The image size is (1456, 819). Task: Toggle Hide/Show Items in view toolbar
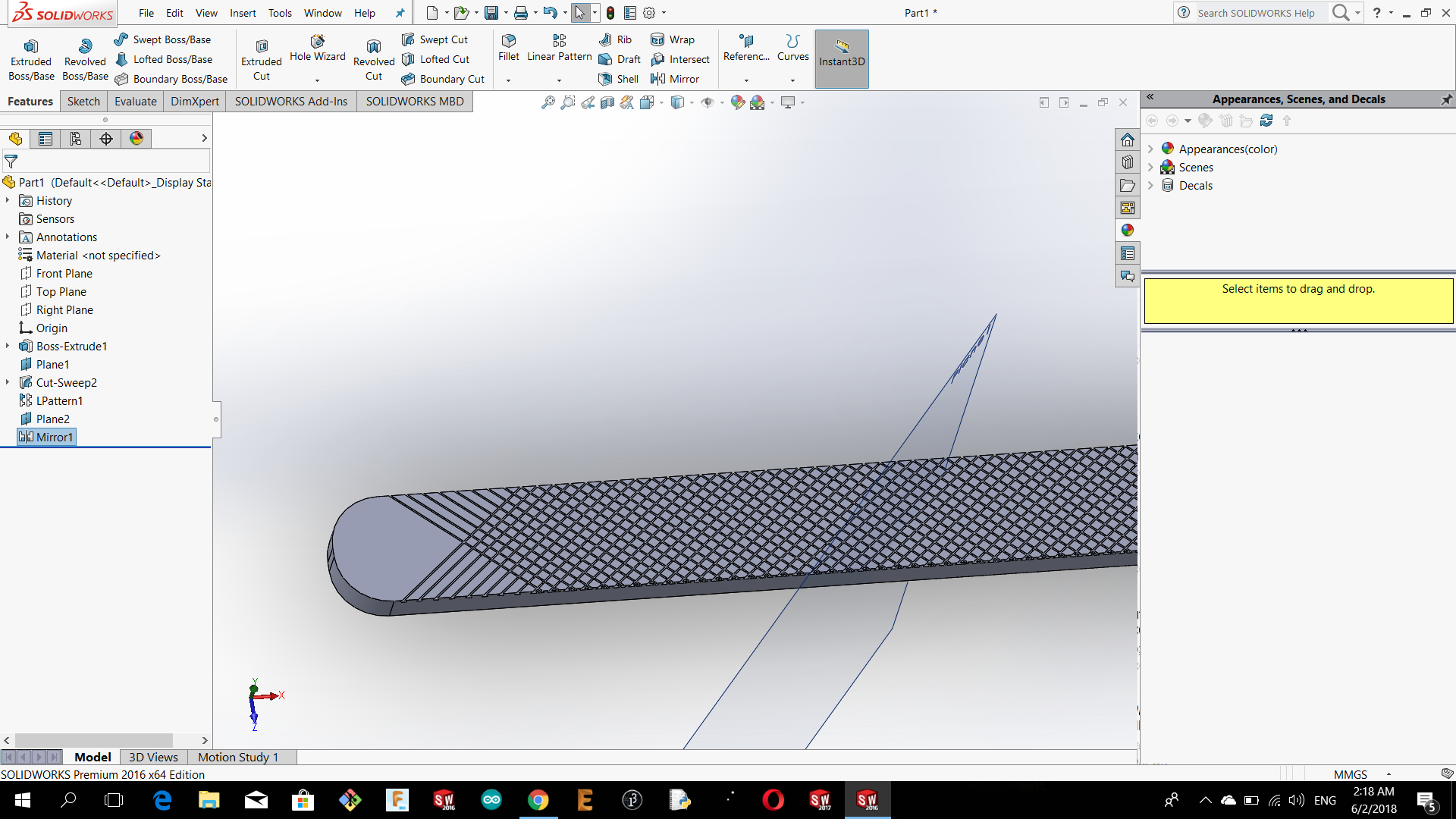click(707, 102)
